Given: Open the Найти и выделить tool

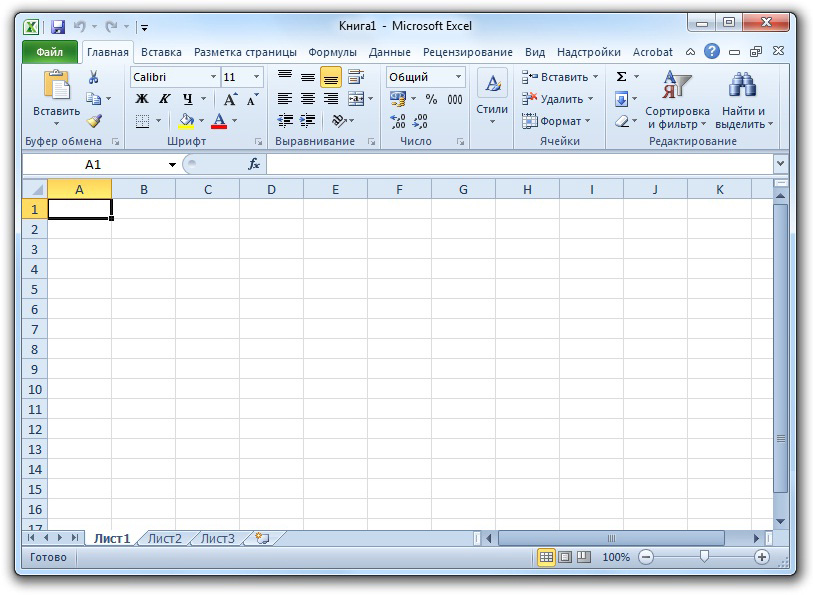Looking at the screenshot, I should [x=745, y=99].
